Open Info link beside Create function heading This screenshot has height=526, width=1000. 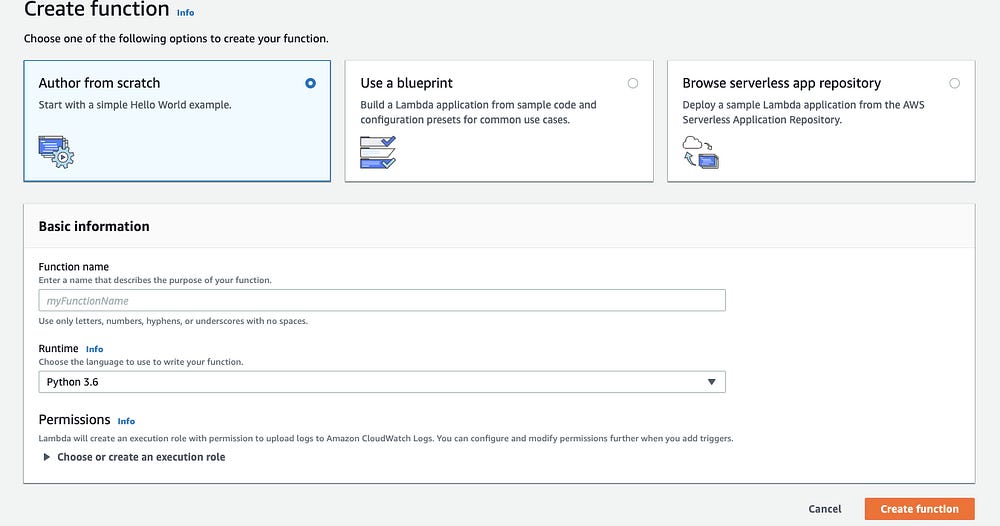185,13
